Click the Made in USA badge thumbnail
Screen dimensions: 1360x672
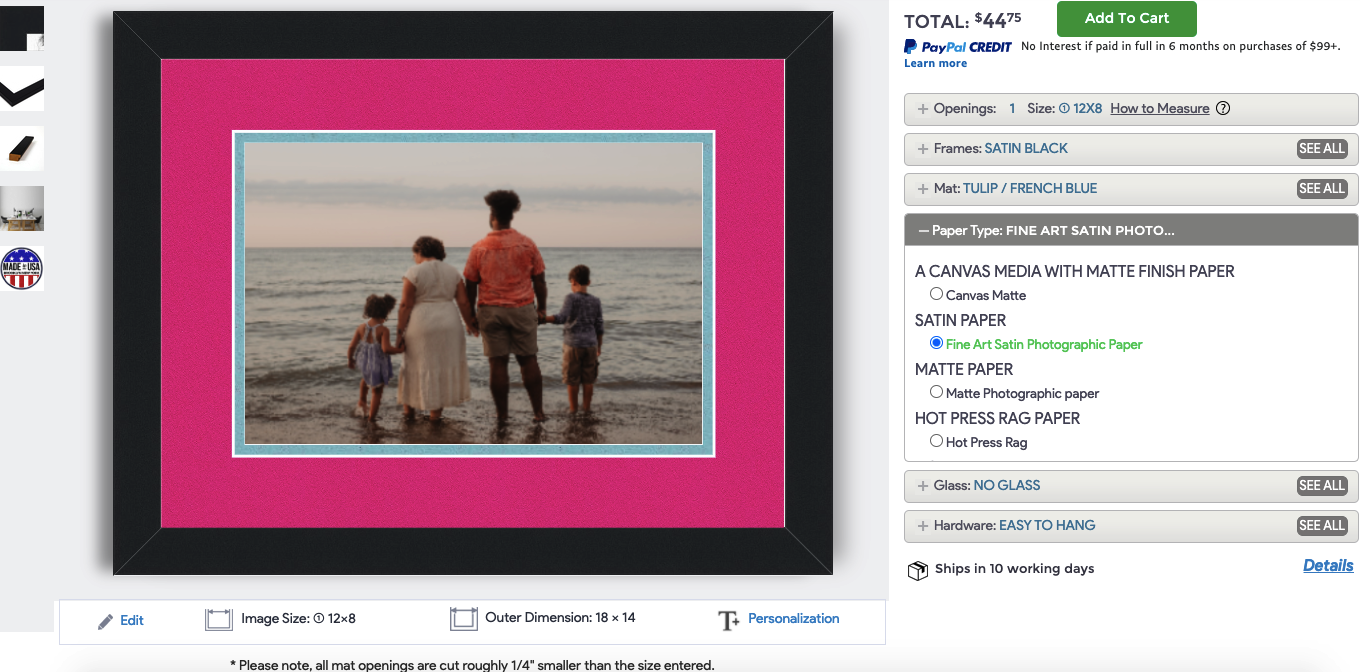click(x=22, y=267)
